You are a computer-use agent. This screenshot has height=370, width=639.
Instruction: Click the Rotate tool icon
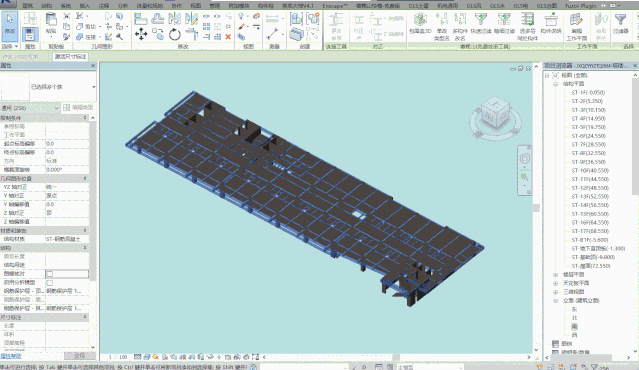(175, 34)
